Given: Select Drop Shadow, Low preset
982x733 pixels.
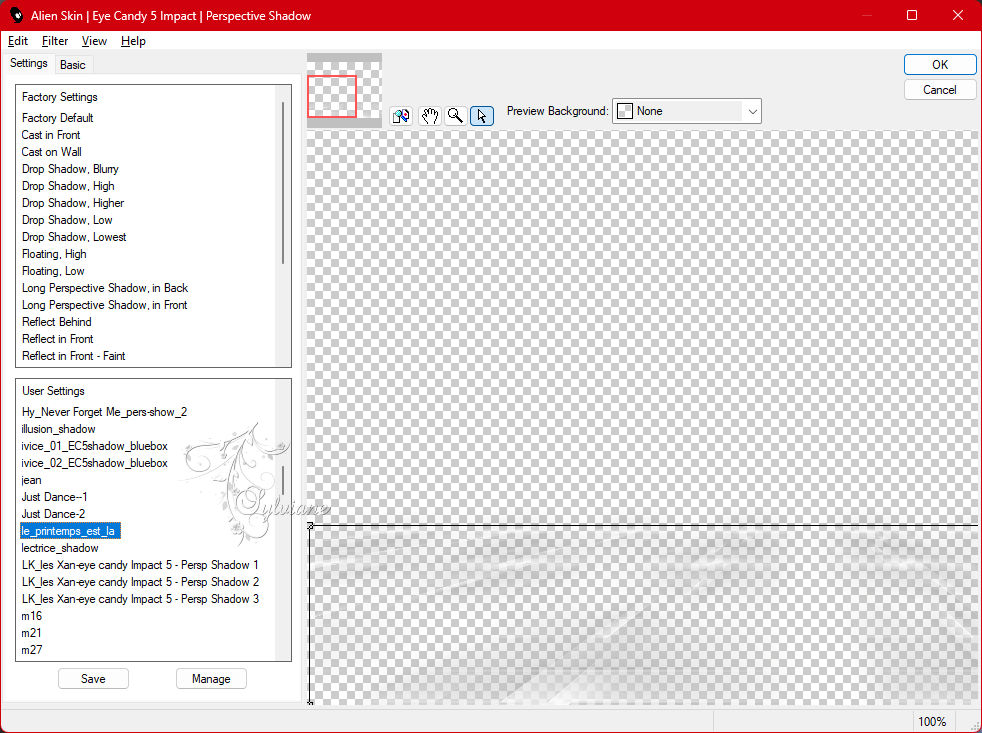Looking at the screenshot, I should point(67,219).
